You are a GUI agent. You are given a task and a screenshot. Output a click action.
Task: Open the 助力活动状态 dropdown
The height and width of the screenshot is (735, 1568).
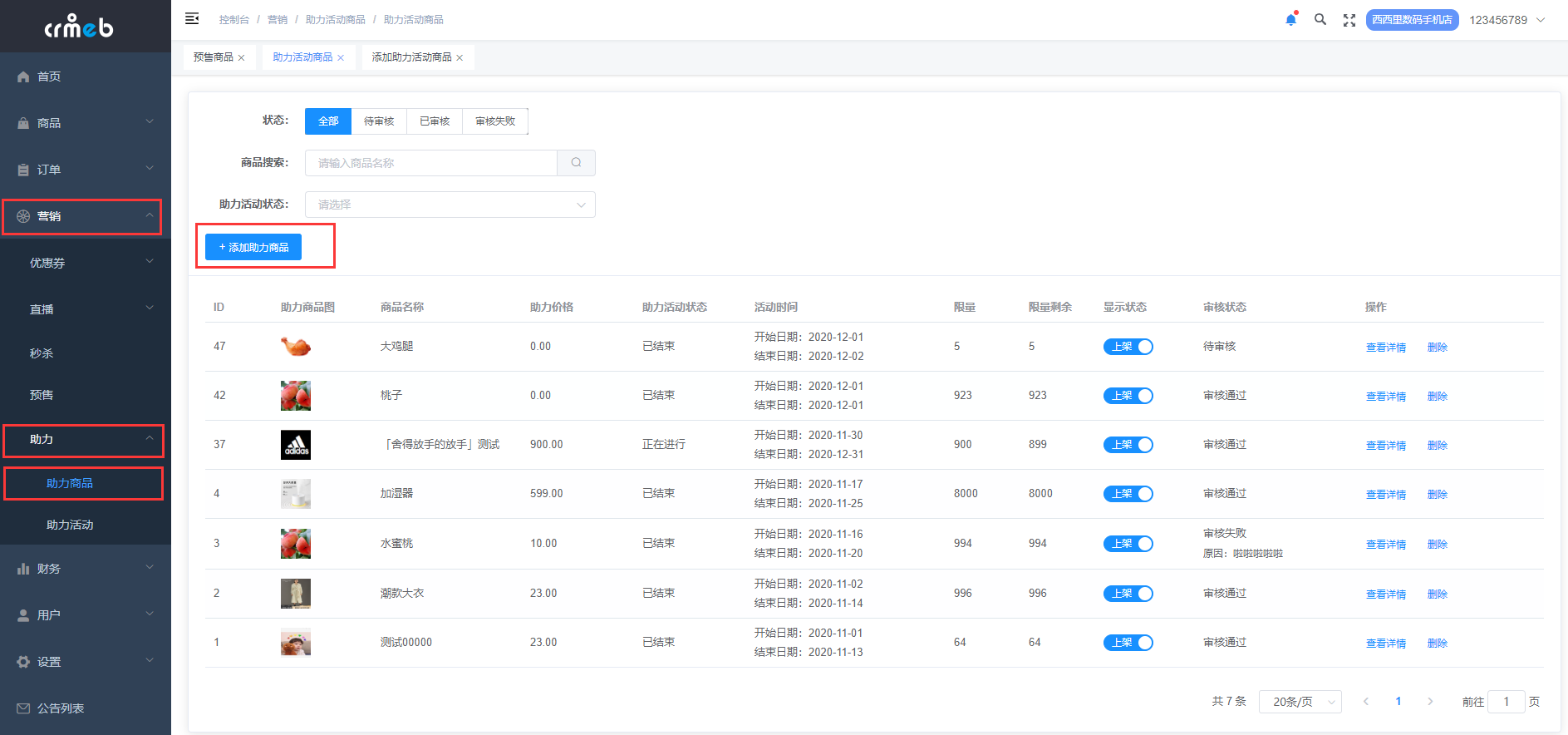(450, 205)
